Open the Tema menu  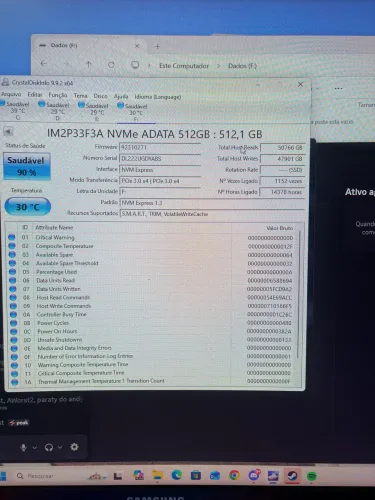80,96
